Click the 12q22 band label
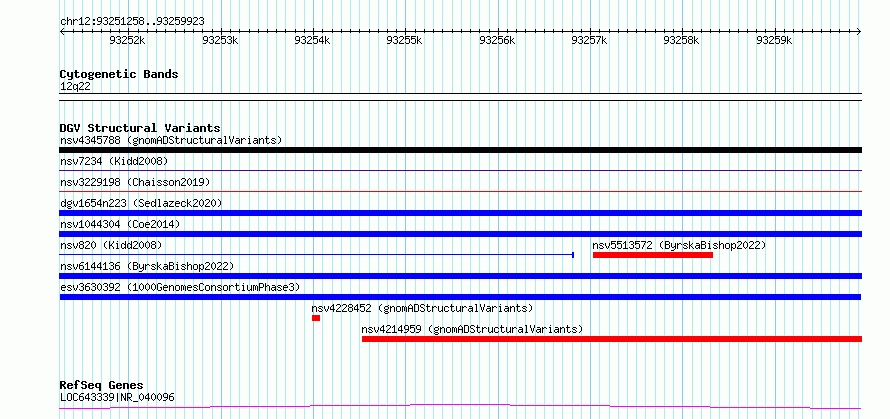890x419 pixels. click(75, 87)
